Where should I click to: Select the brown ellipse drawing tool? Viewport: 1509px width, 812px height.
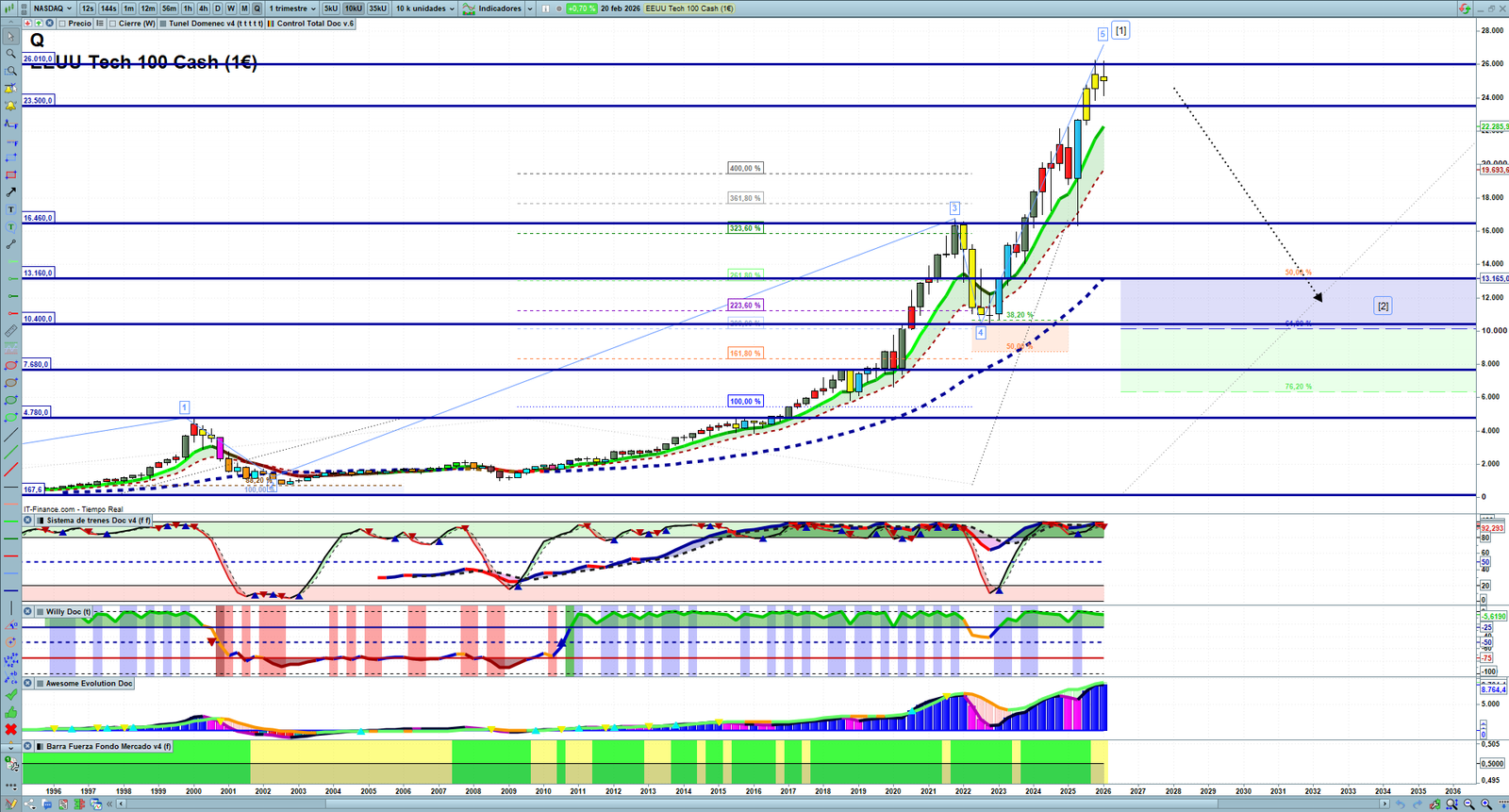pos(10,383)
